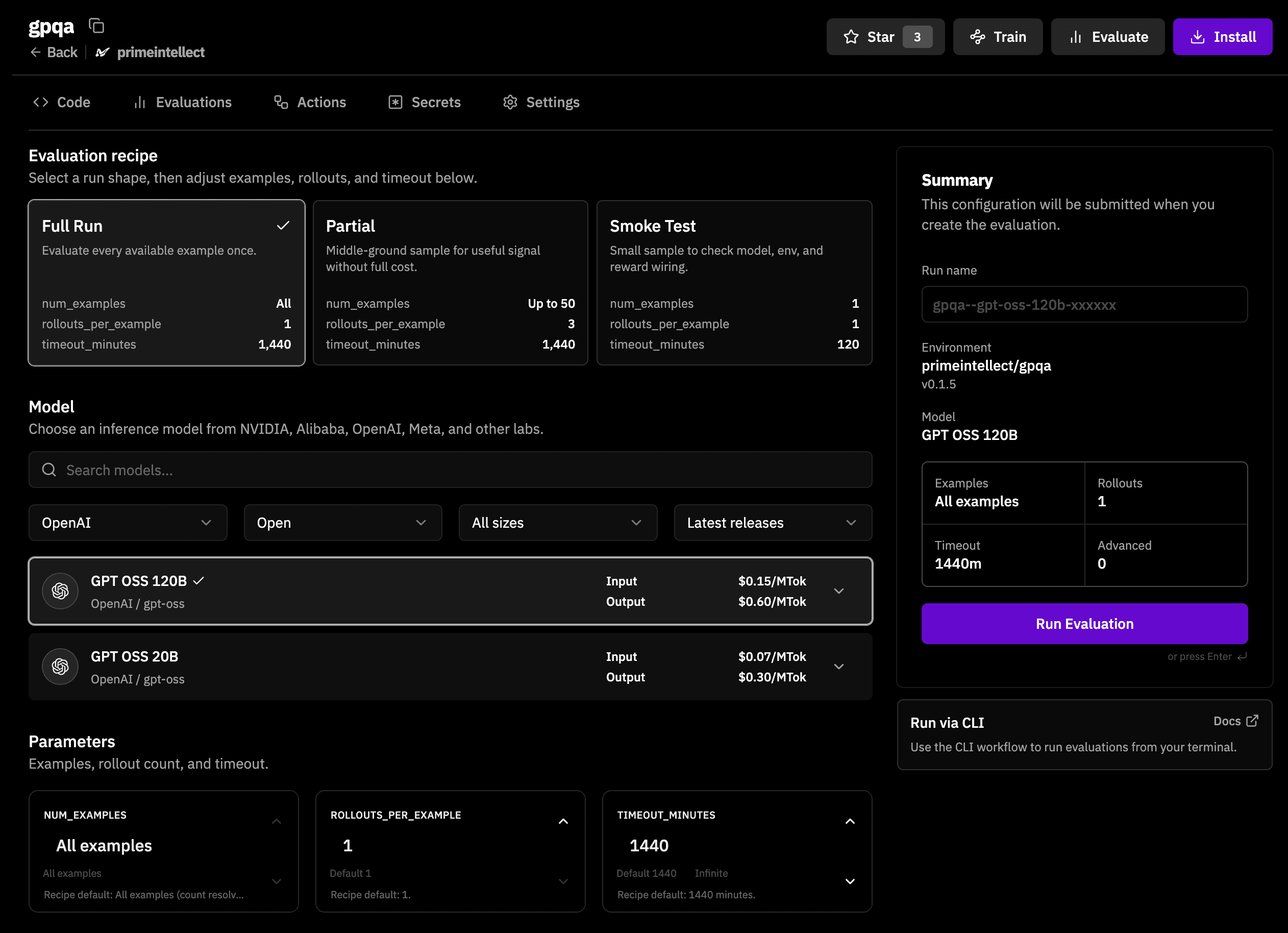This screenshot has height=933, width=1288.
Task: Click the enter key icon below Run Evaluation
Action: pos(1242,656)
